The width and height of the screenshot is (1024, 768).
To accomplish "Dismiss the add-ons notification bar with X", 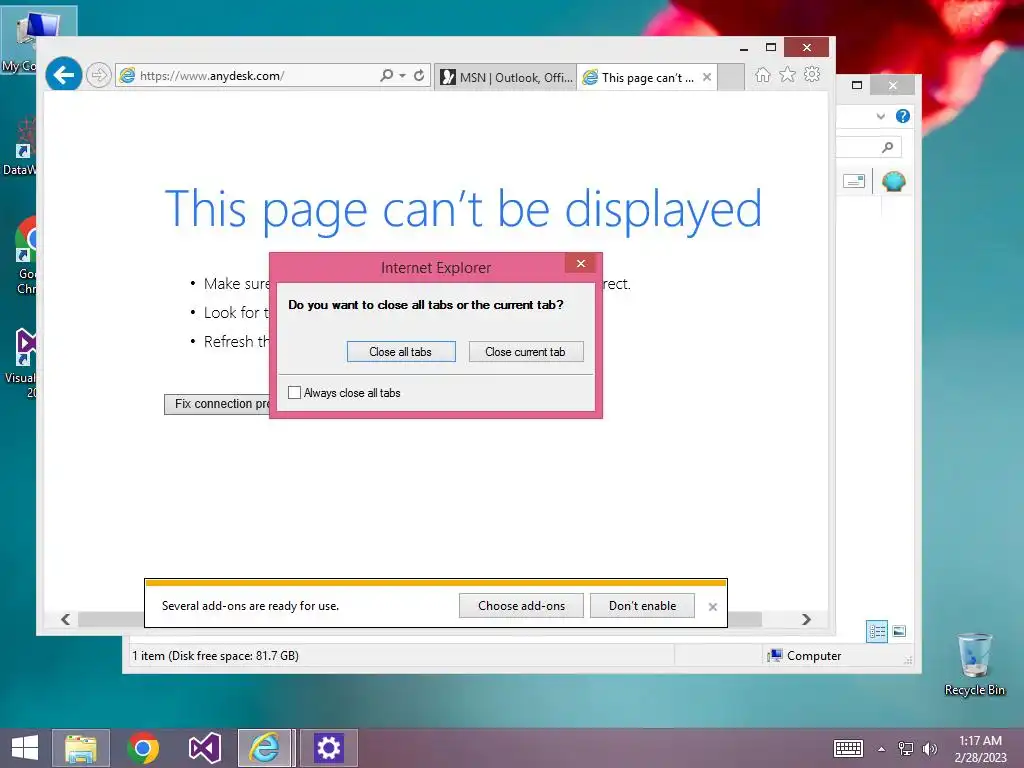I will click(712, 607).
